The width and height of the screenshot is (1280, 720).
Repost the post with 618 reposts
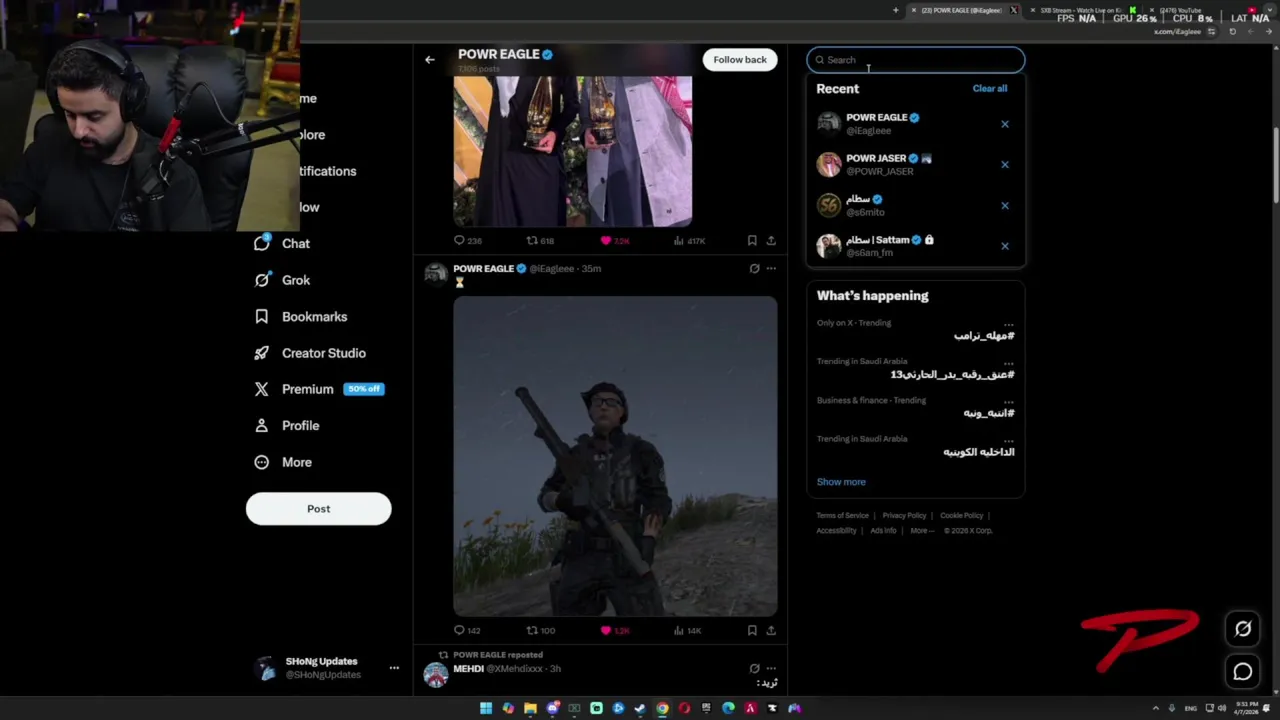[540, 240]
